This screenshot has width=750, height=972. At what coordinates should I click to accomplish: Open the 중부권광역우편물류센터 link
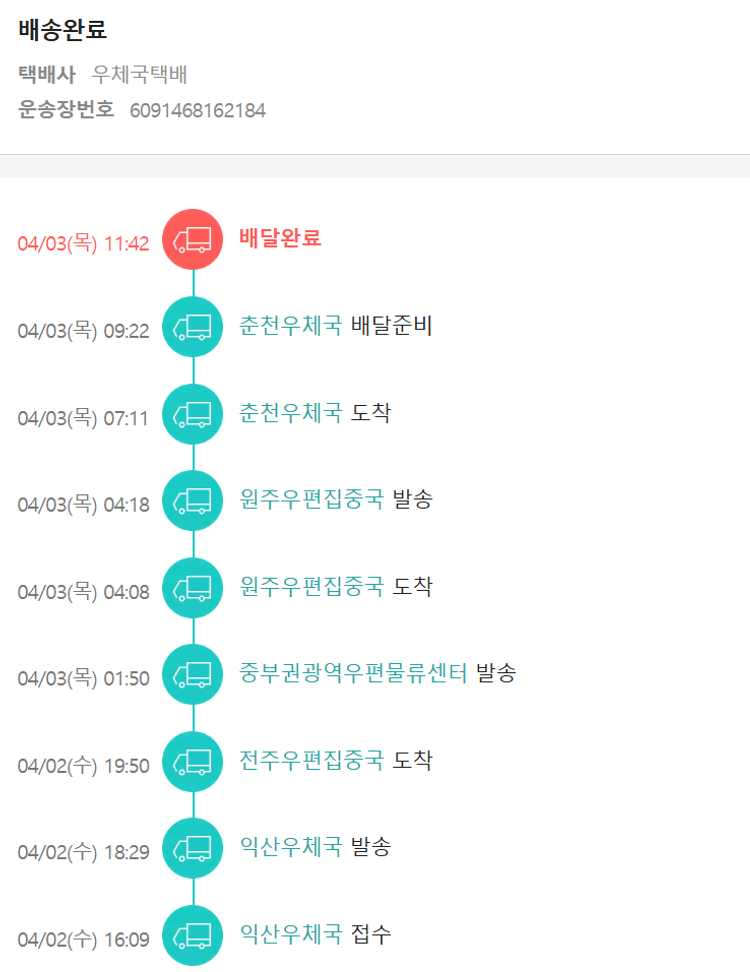[x=353, y=673]
